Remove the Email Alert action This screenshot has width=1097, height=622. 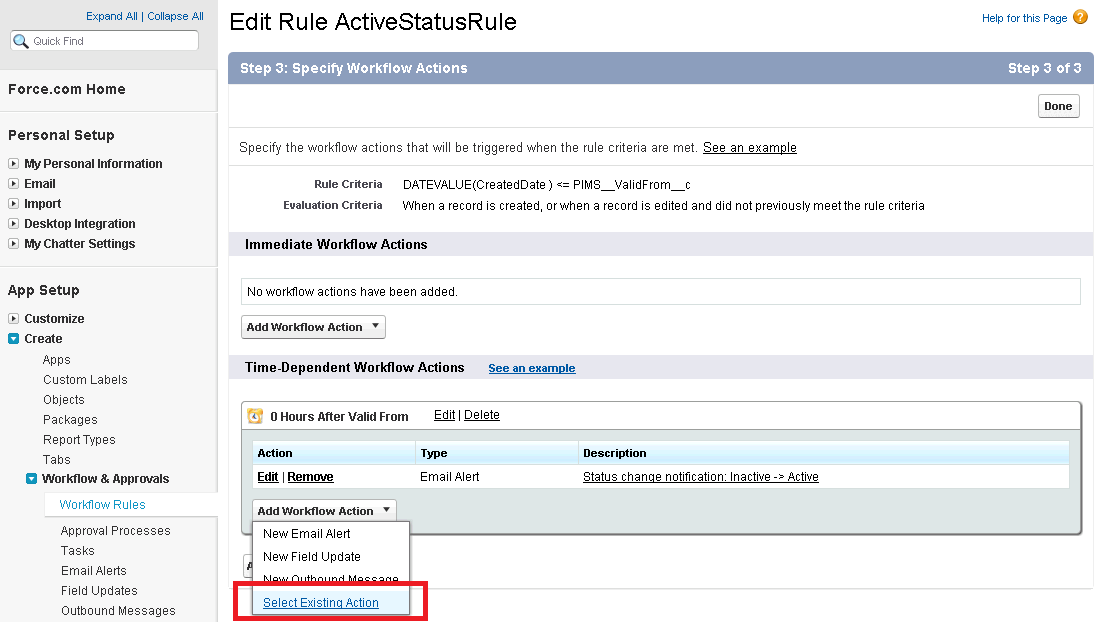pos(310,477)
